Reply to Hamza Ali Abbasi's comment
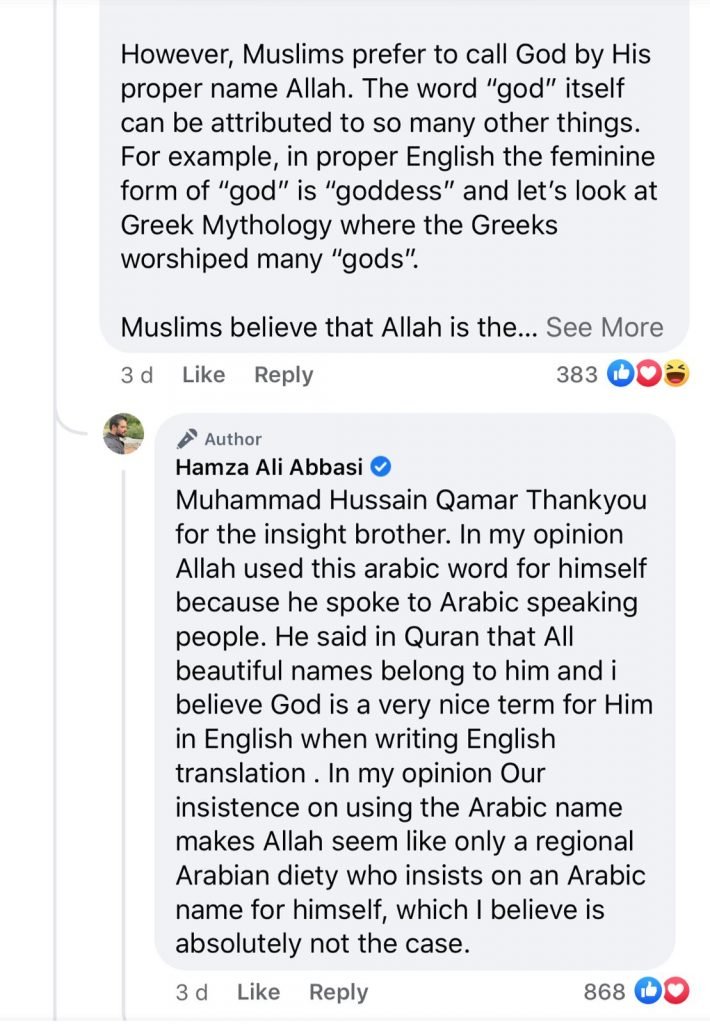710x1024 pixels. 339,992
